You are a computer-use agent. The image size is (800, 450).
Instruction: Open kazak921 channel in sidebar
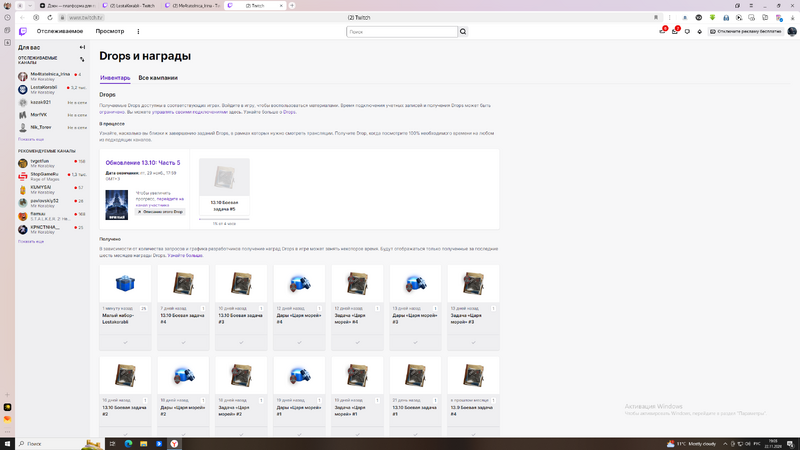pyautogui.click(x=51, y=103)
